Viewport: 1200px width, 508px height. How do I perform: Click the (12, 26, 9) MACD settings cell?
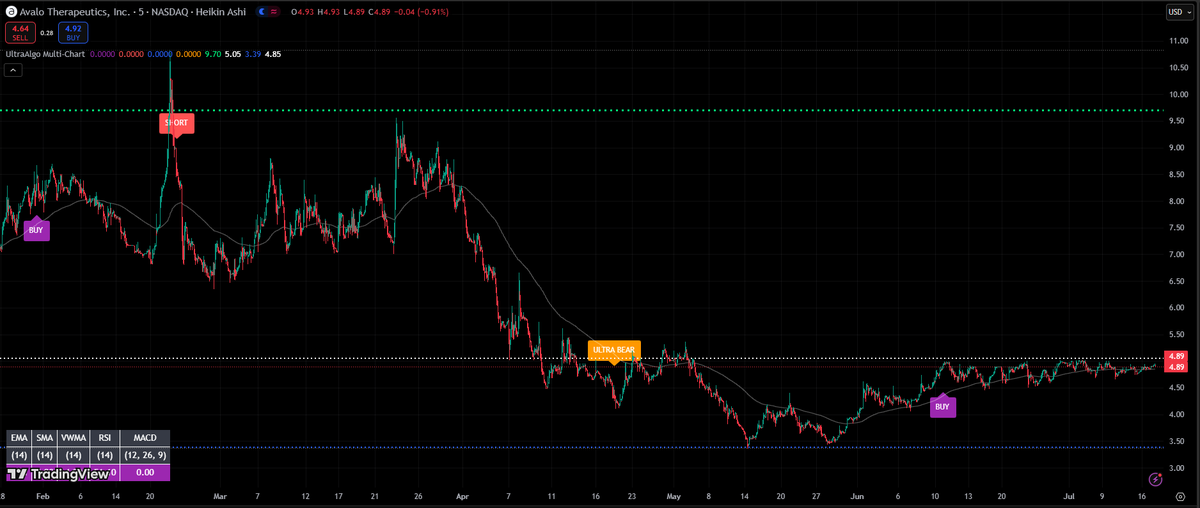144,455
